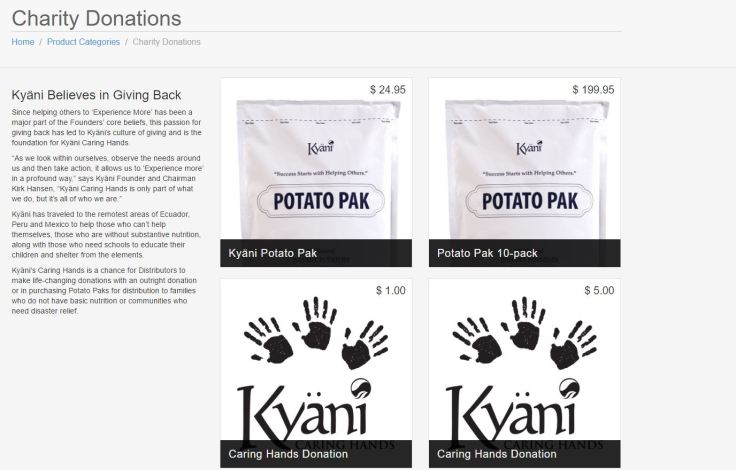Go to the Product Categories breadcrumb

83,42
